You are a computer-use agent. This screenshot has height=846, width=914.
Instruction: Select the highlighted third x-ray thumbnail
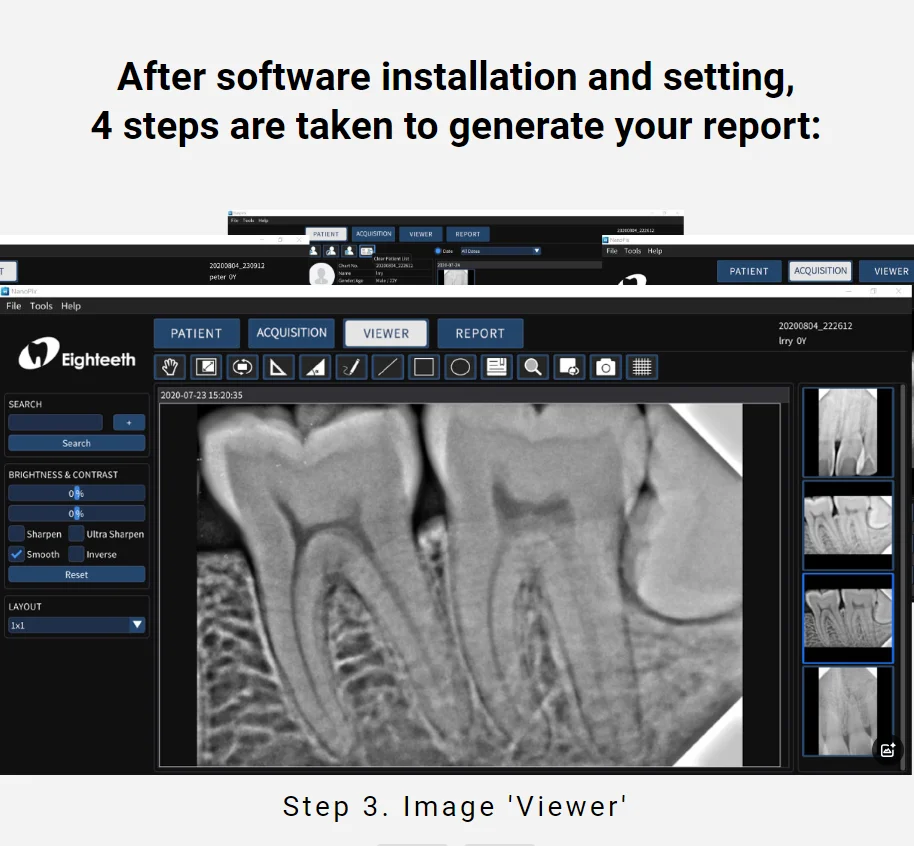pyautogui.click(x=848, y=618)
